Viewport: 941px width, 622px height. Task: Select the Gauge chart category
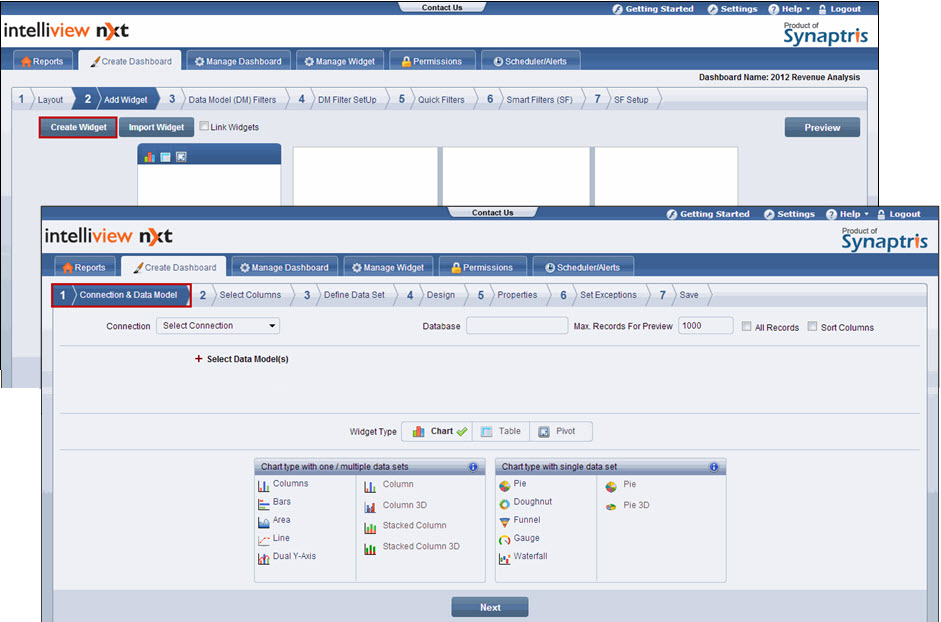[519, 538]
